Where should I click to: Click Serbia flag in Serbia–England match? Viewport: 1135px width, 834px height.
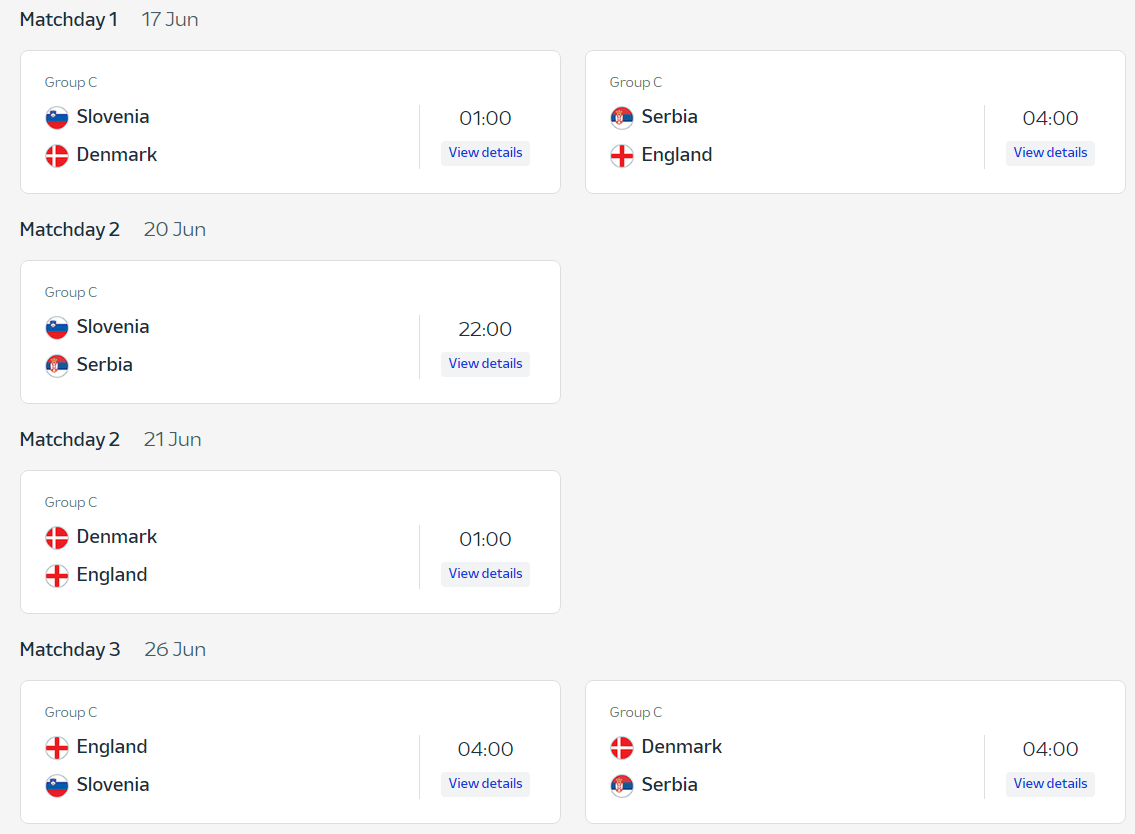622,118
